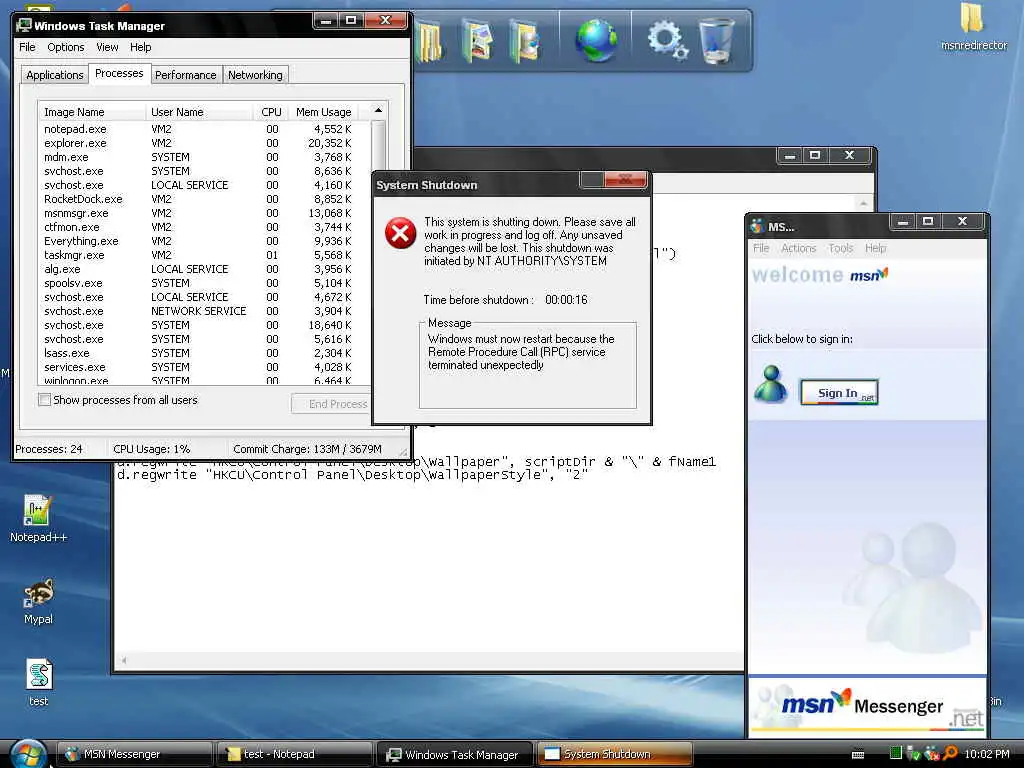
Task: Click the End Process button
Action: (x=332, y=404)
